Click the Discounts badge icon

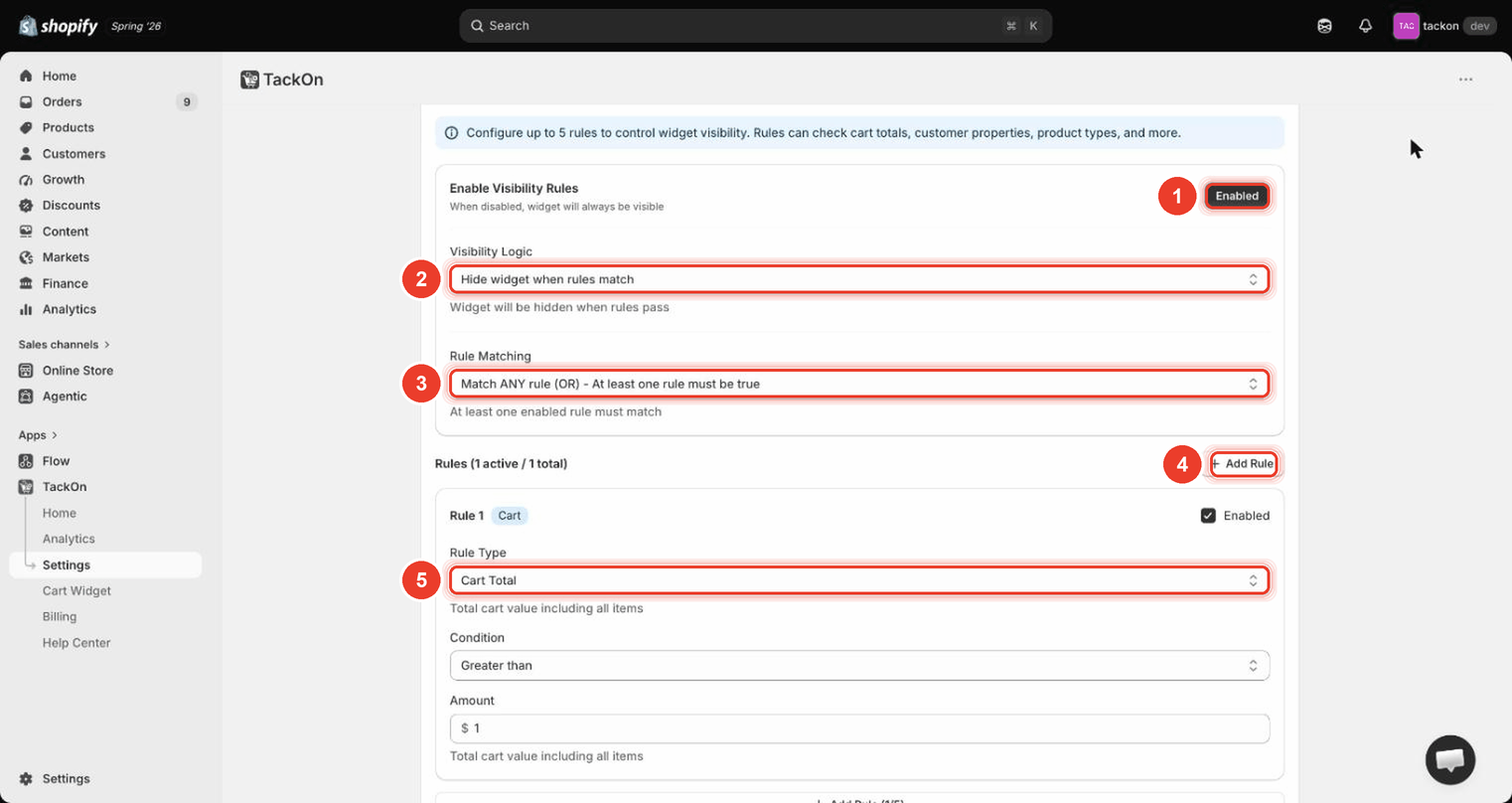point(26,206)
